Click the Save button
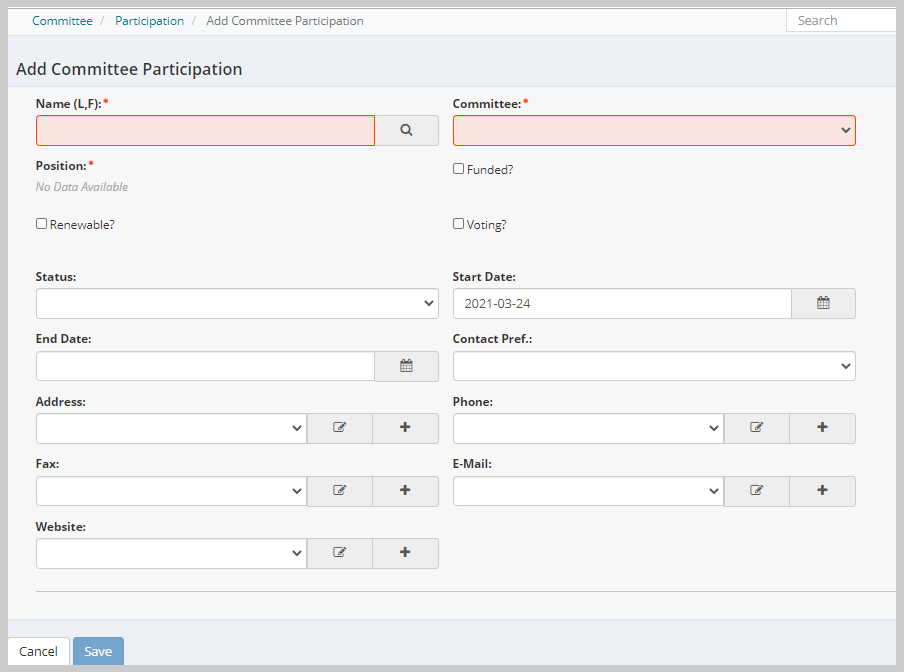Image resolution: width=904 pixels, height=672 pixels. [x=98, y=651]
